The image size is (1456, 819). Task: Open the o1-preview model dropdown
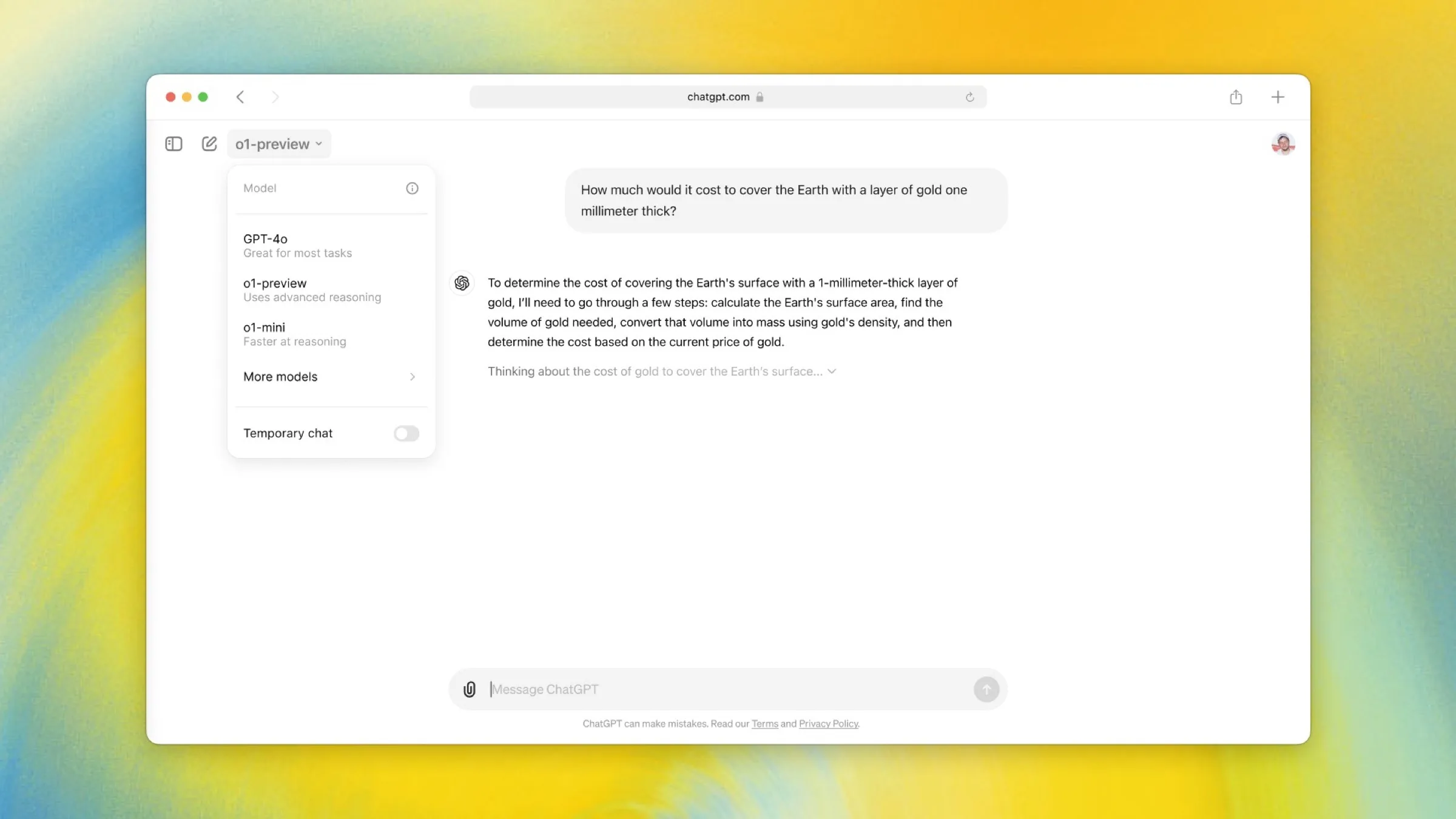[x=278, y=143]
